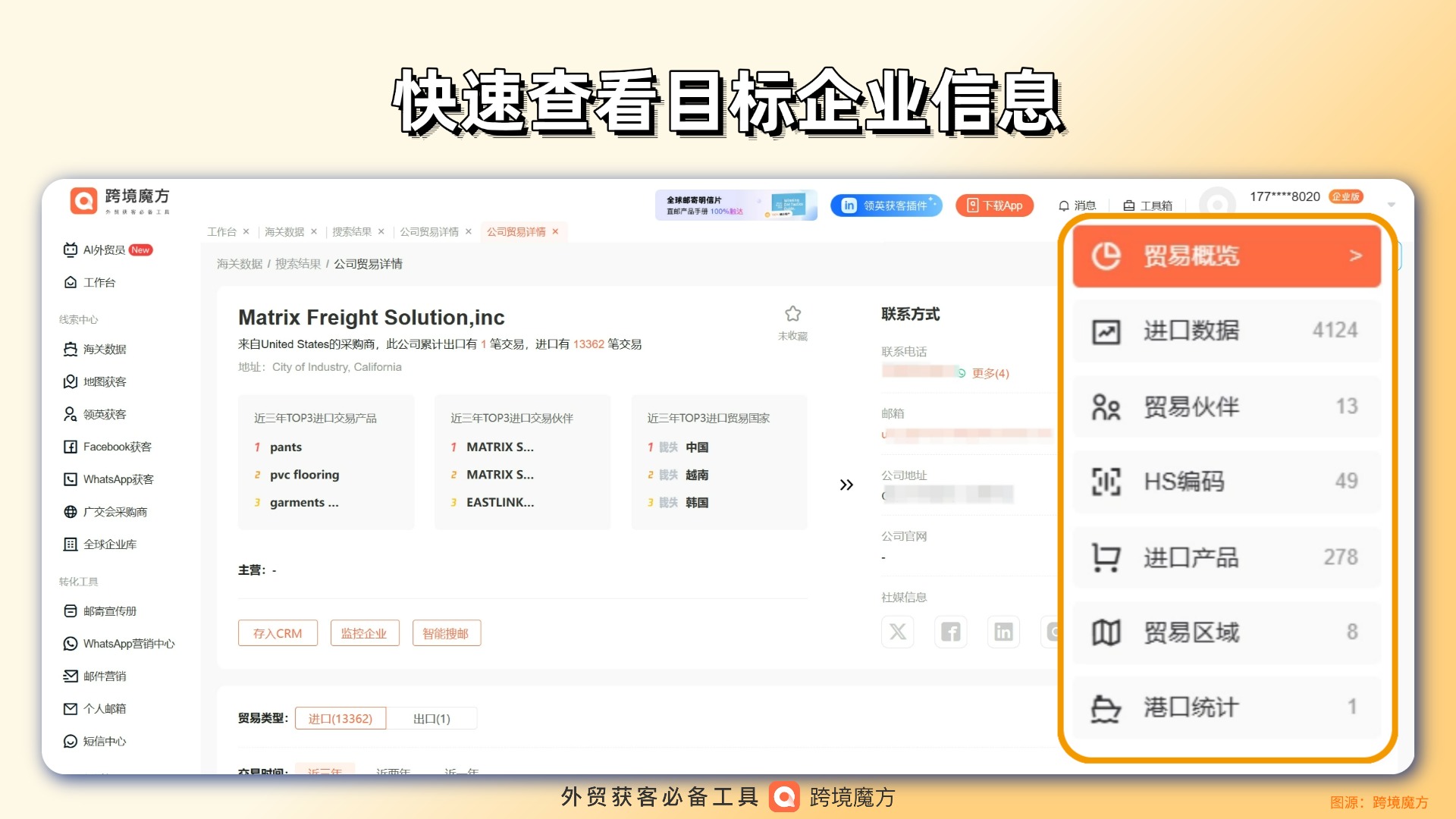Expand 贸易概览 with its arrow
This screenshot has height=819, width=1456.
tap(1355, 256)
